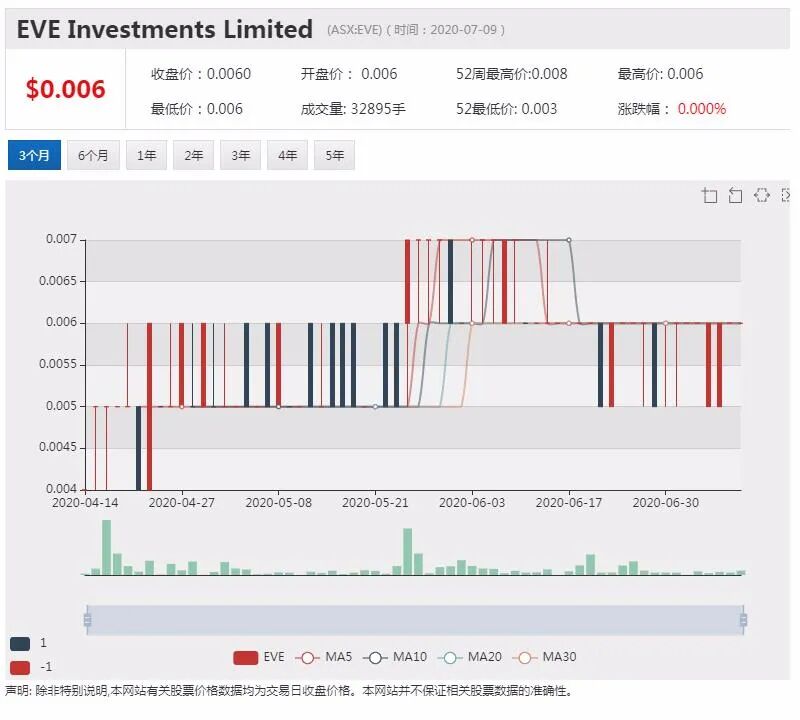The width and height of the screenshot is (800, 720).
Task: Click the 2020-05-21 x-axis date label
Action: pyautogui.click(x=375, y=503)
